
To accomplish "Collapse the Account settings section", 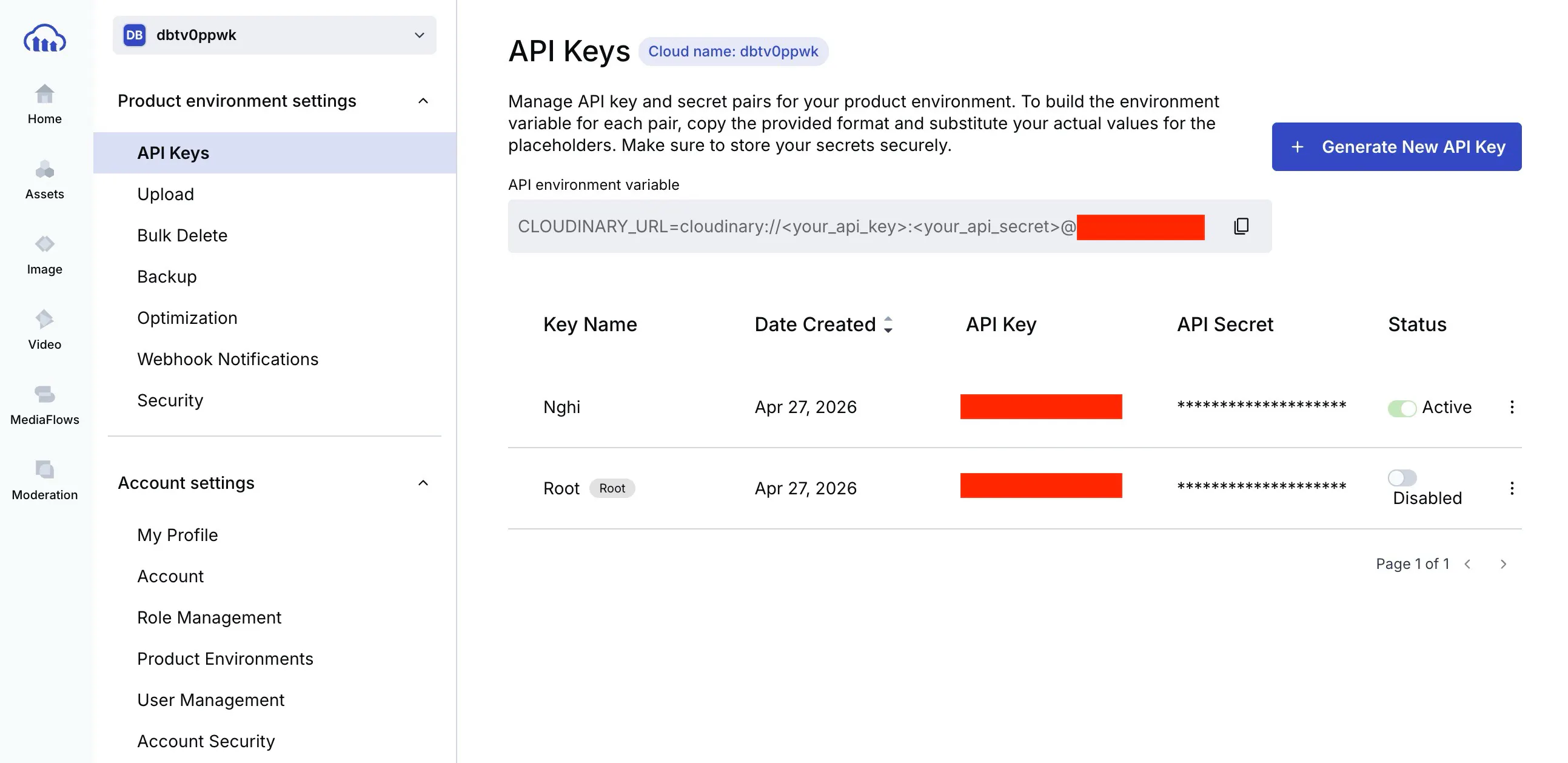I will (423, 483).
